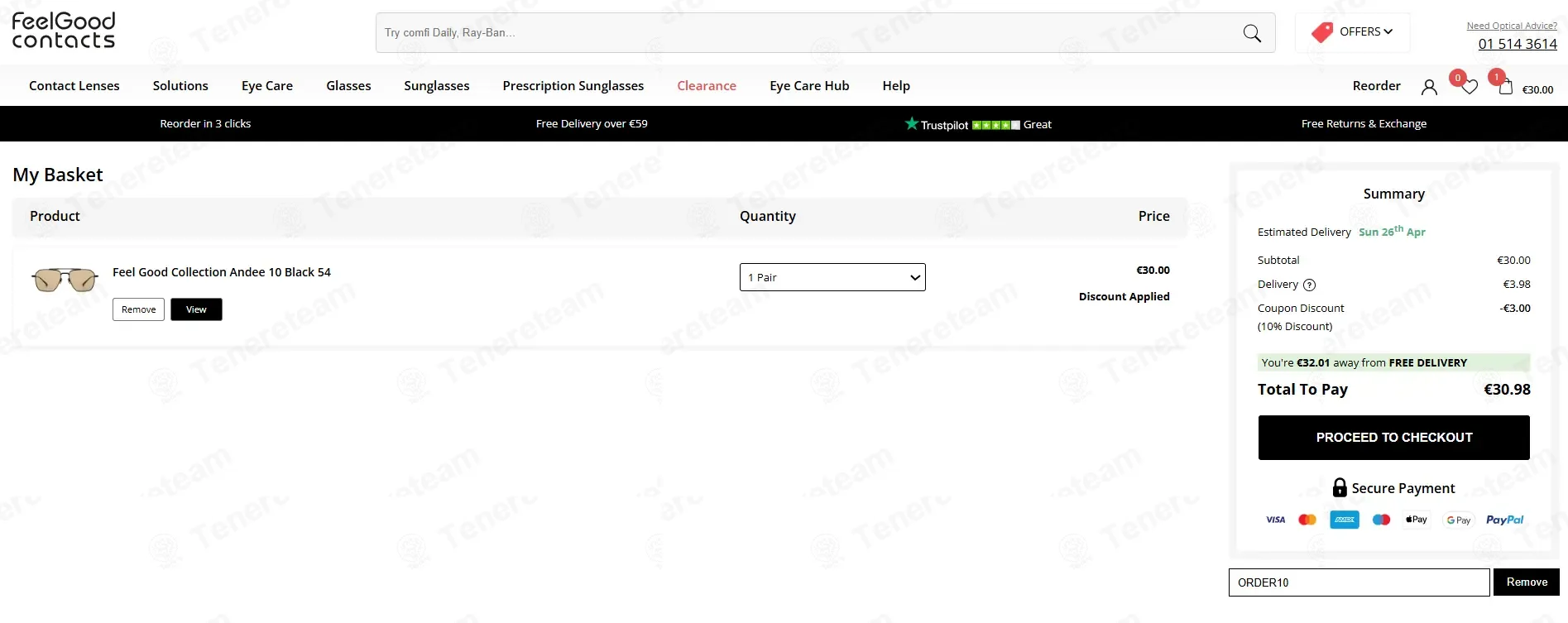
Task: Click the Total To Pay €30.98 amount
Action: 1507,390
